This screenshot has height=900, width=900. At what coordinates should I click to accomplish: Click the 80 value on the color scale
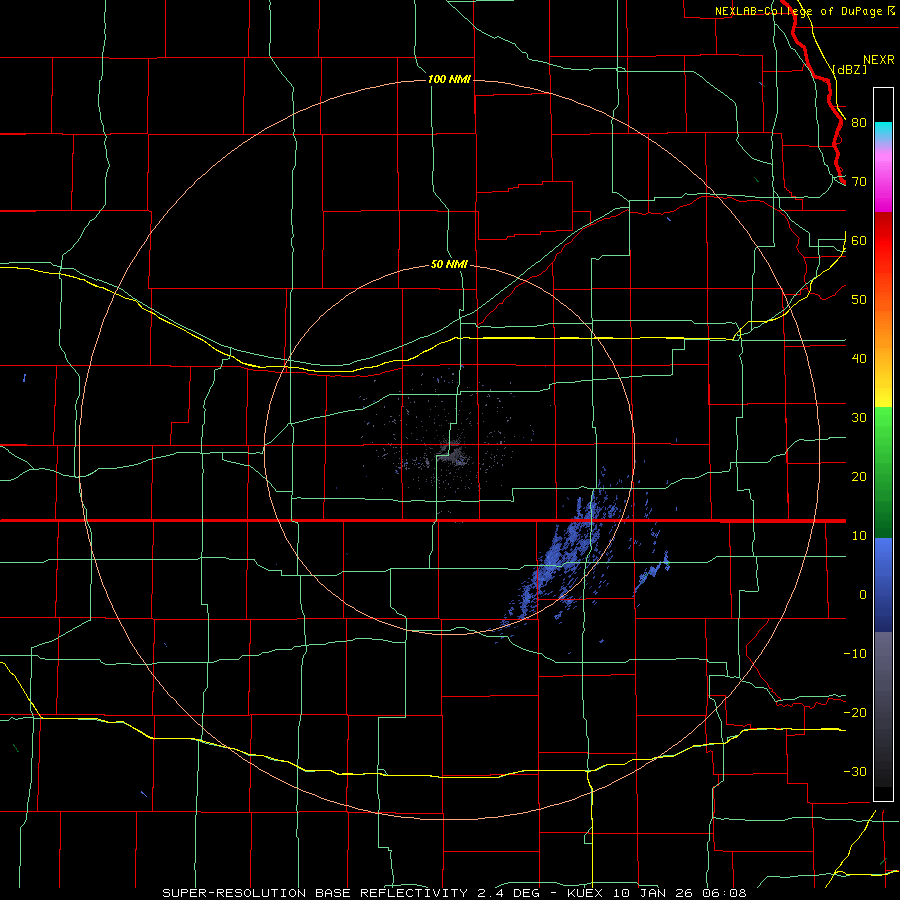pyautogui.click(x=859, y=123)
